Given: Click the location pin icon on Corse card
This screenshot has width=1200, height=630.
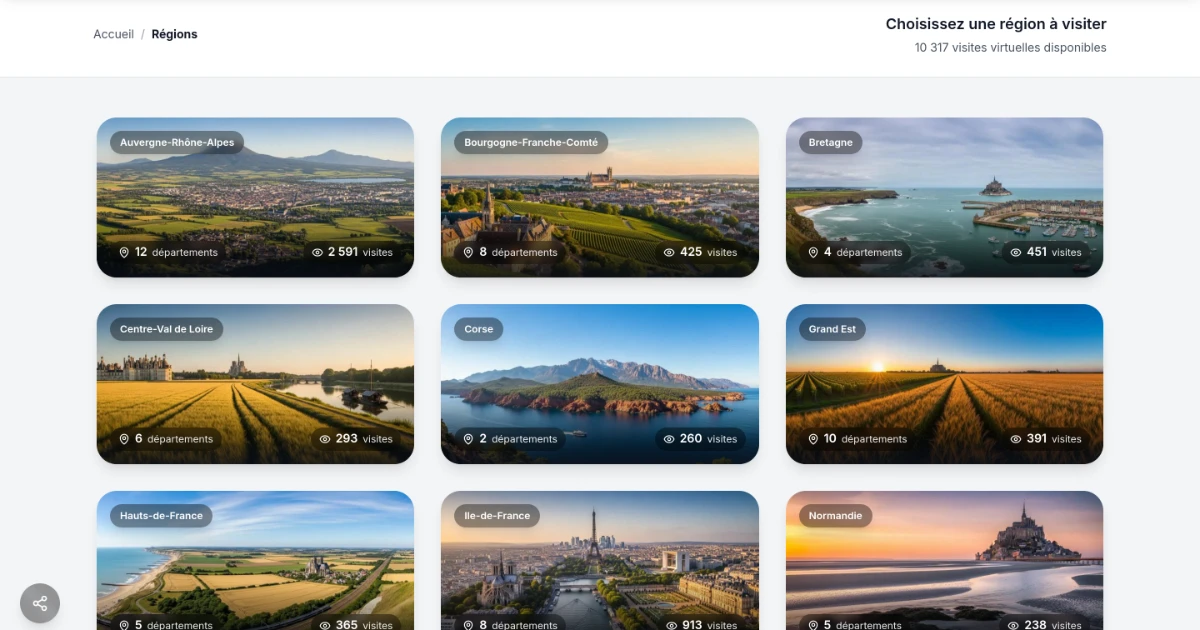Looking at the screenshot, I should pyautogui.click(x=468, y=439).
